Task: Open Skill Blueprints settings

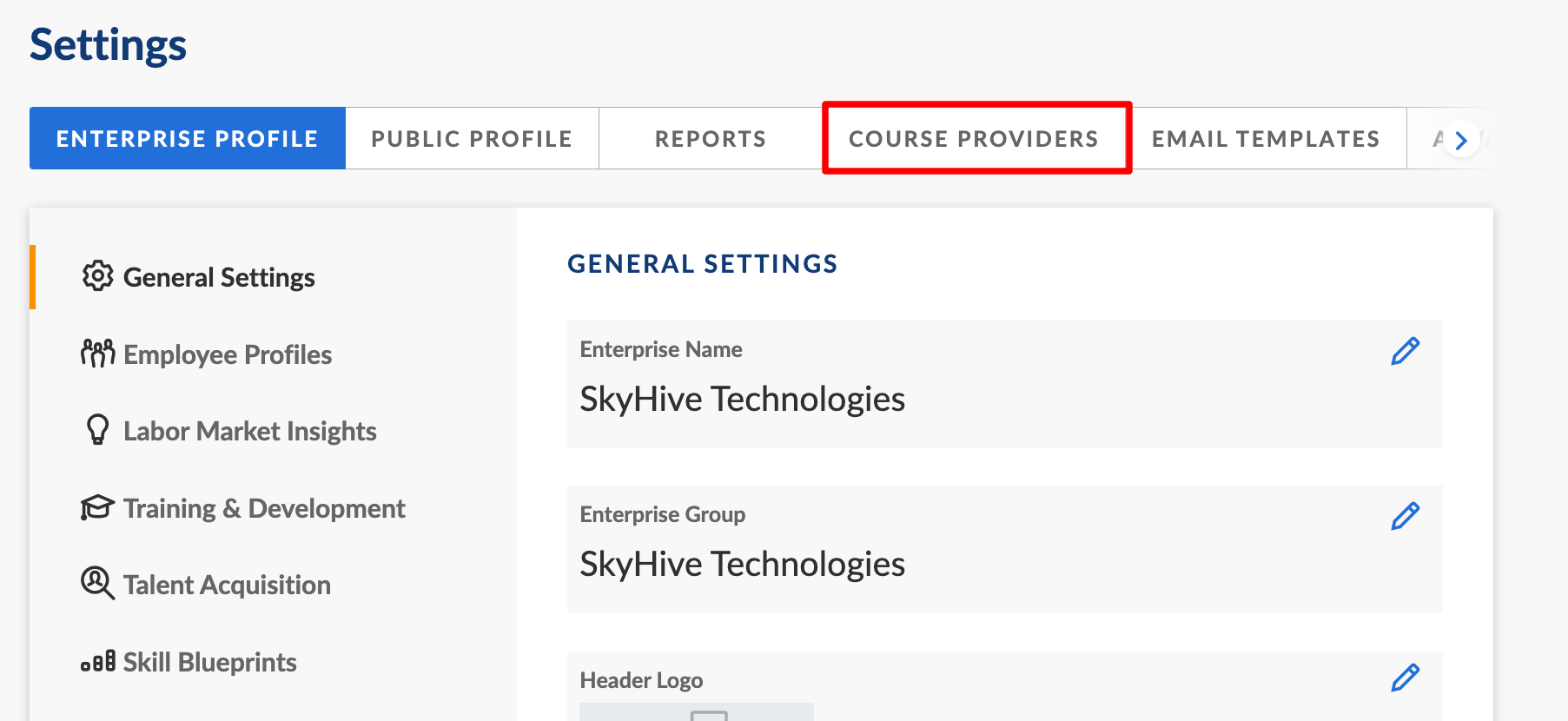Action: [x=210, y=662]
